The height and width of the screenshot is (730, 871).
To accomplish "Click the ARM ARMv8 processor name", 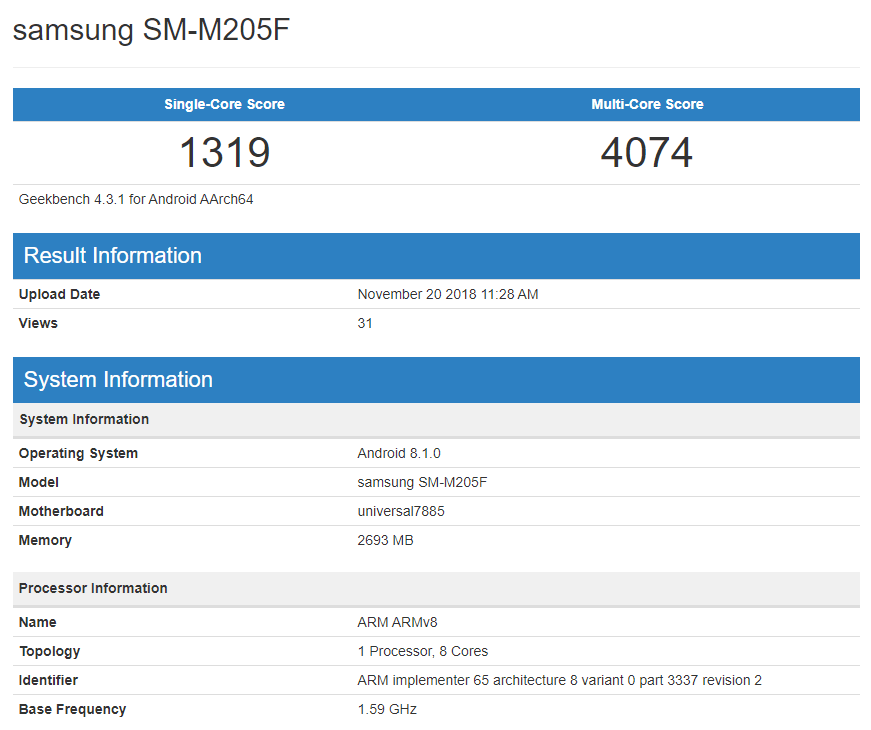I will pos(397,622).
